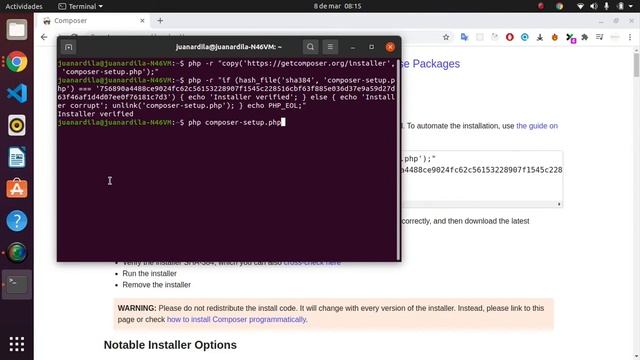Click the red Opera-style extension icon
Viewport: 640px width, 360px height.
click(x=509, y=37)
